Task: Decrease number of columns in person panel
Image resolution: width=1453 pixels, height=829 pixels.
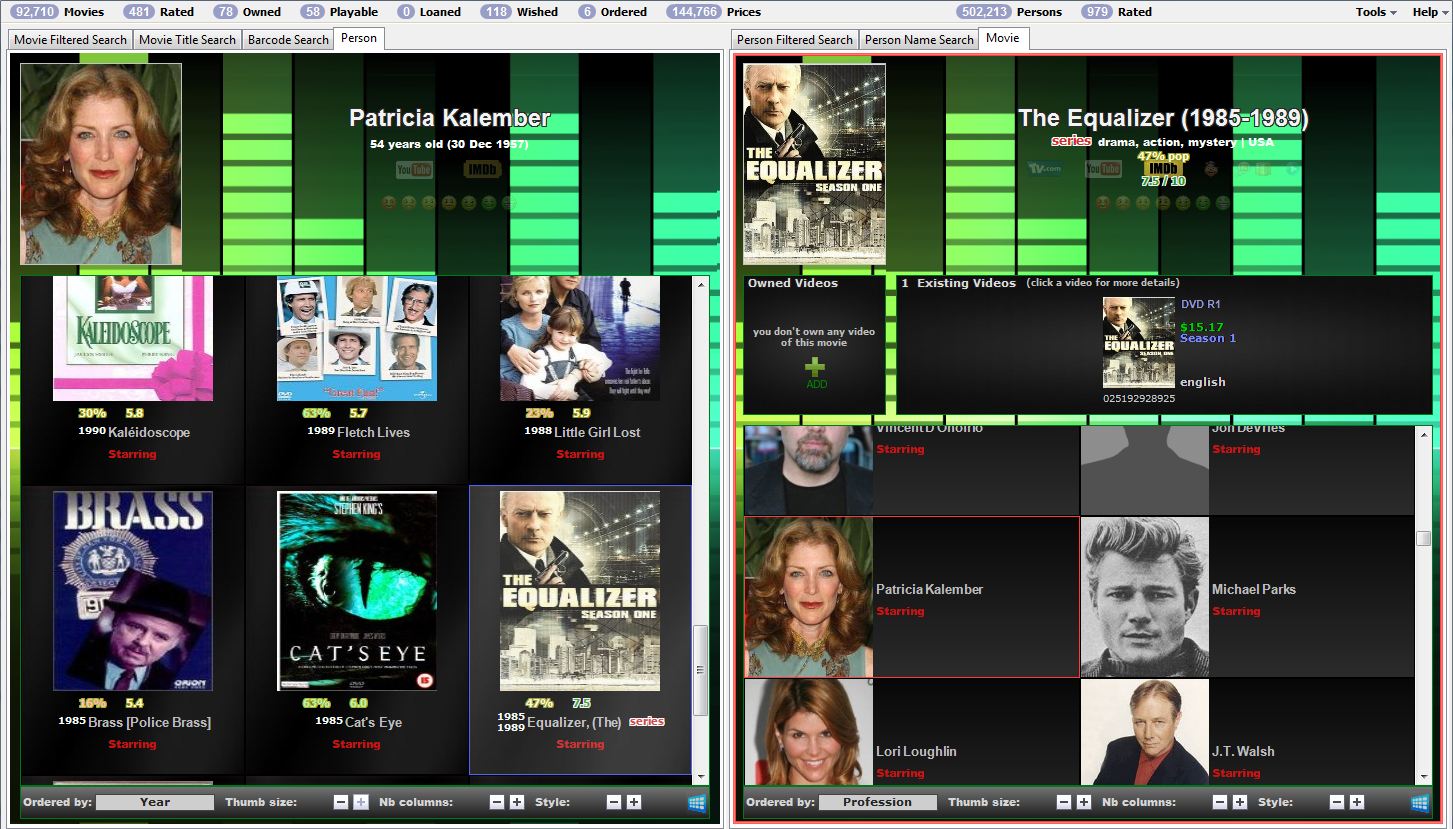Action: 497,802
